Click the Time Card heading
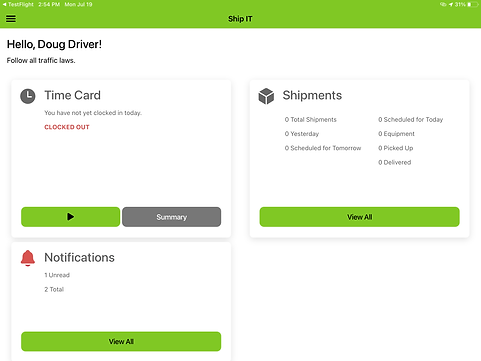This screenshot has width=481, height=361. pyautogui.click(x=72, y=95)
